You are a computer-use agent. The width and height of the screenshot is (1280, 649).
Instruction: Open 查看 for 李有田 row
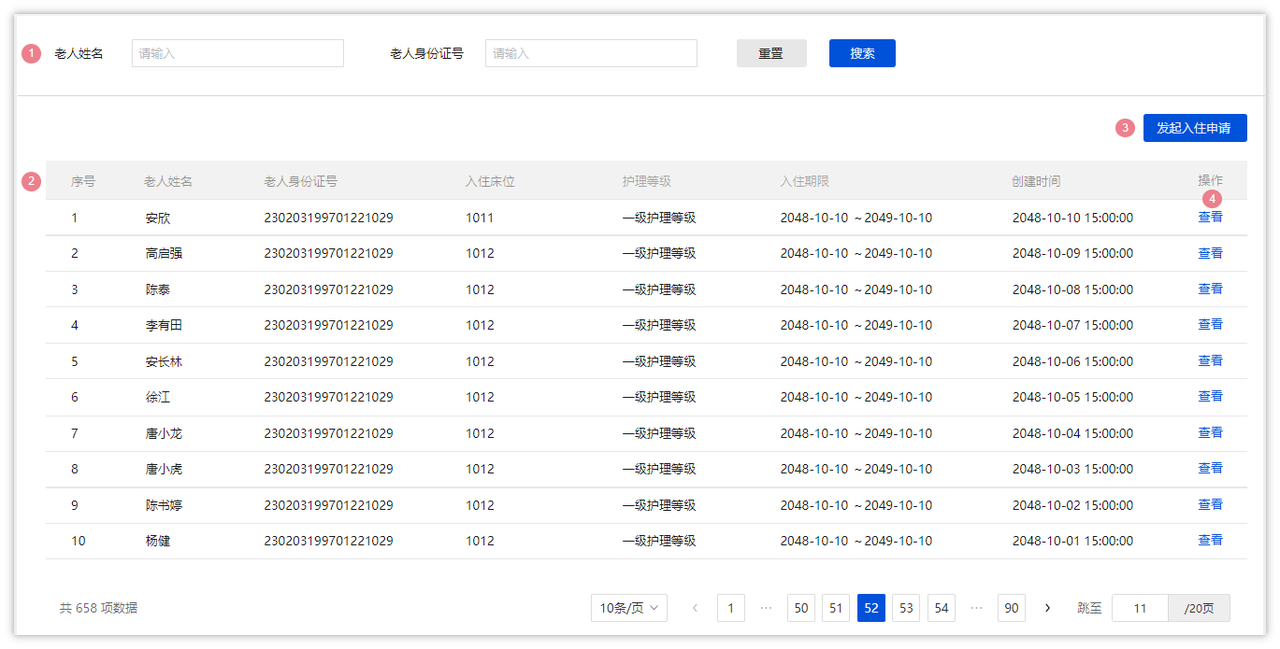(x=1210, y=325)
